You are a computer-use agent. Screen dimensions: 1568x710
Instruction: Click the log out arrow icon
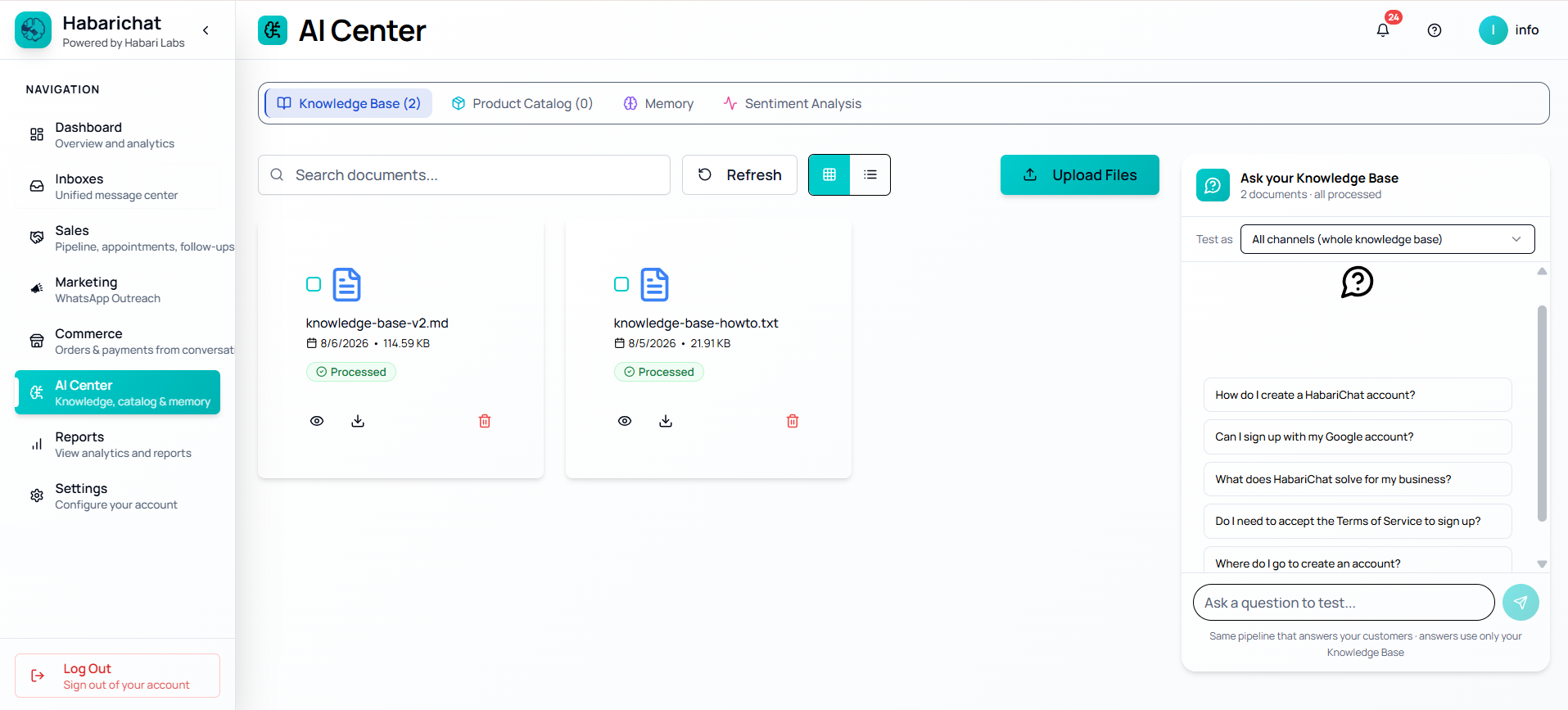pyautogui.click(x=38, y=676)
